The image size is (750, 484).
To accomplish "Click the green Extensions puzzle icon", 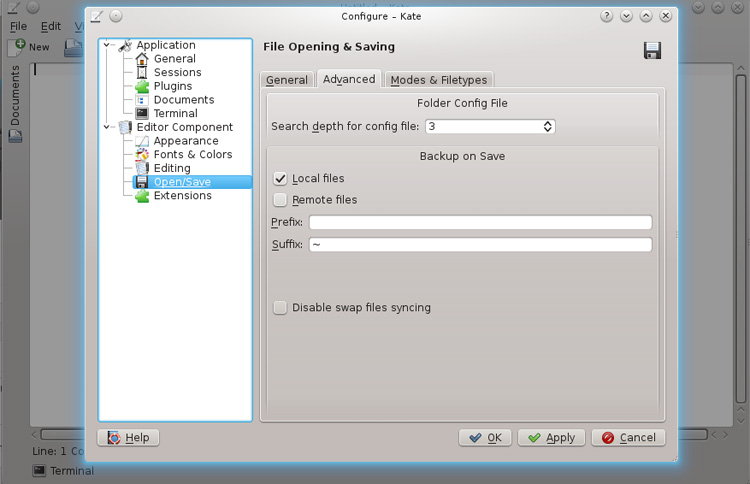I will [142, 196].
